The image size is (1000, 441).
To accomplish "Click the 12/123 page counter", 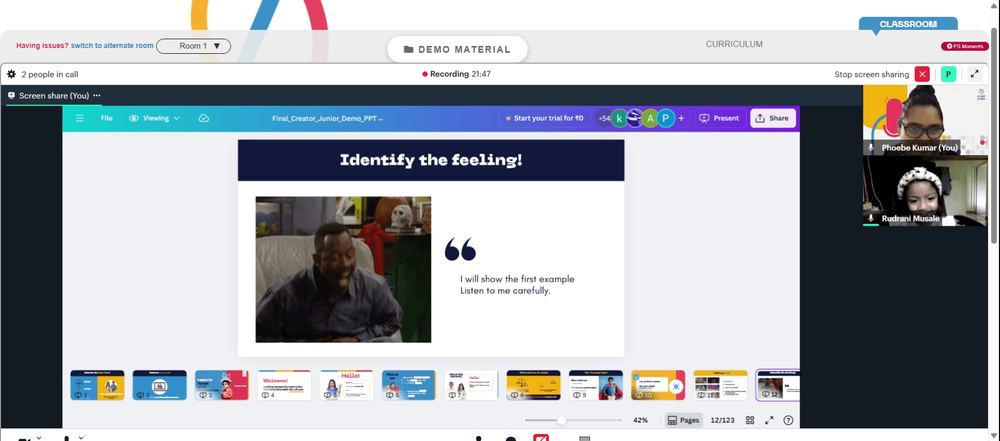I will click(x=723, y=420).
